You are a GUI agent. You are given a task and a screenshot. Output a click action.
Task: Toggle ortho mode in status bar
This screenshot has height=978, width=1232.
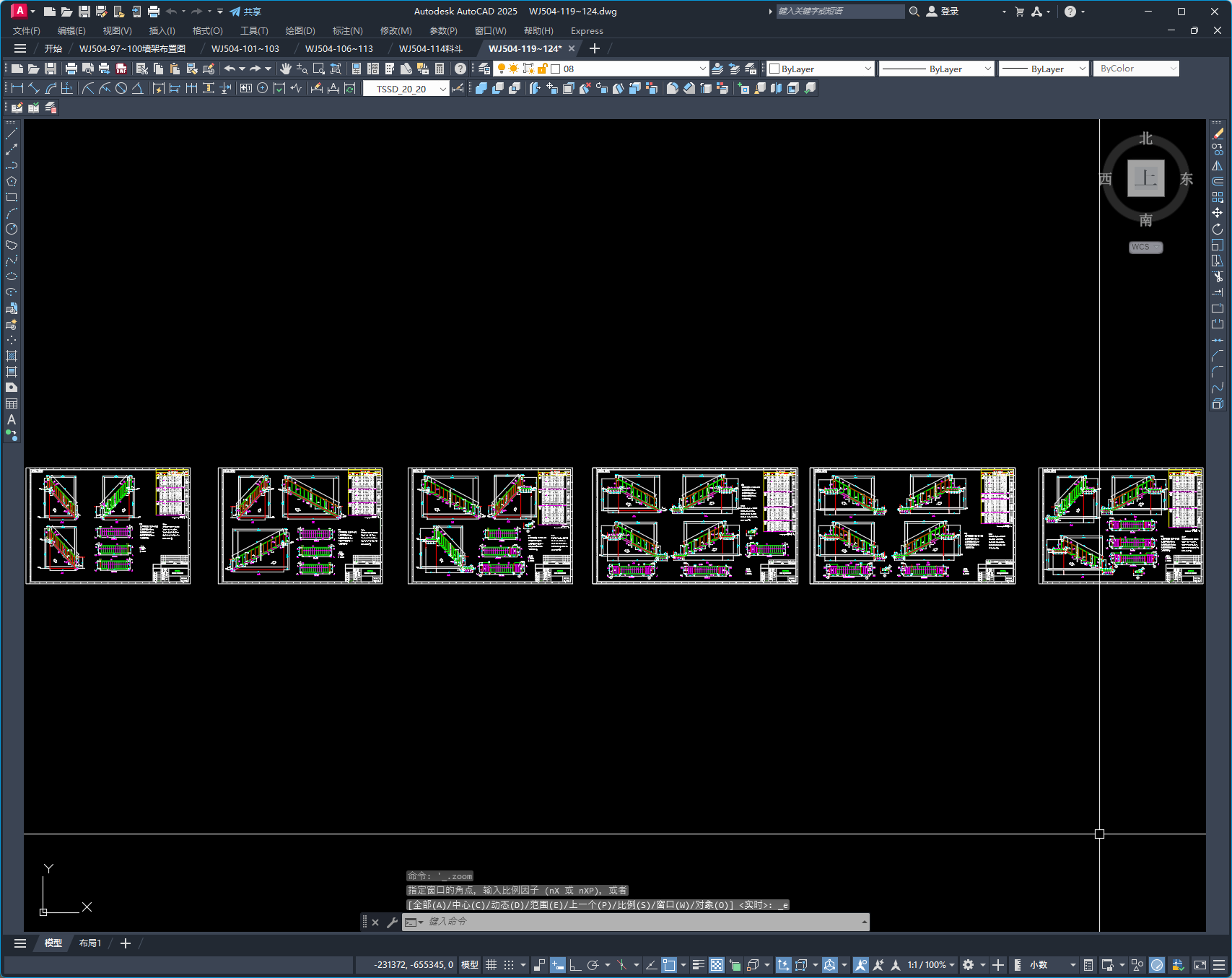click(x=575, y=965)
